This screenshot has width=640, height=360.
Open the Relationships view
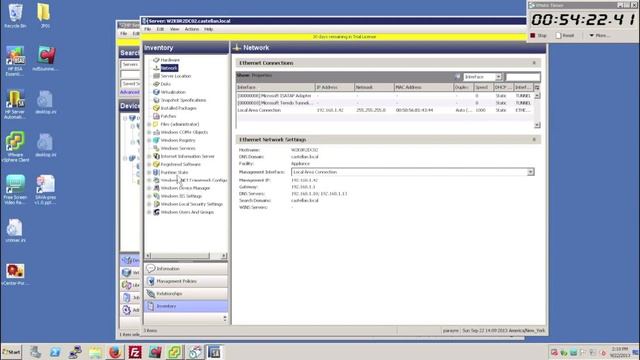click(186, 293)
